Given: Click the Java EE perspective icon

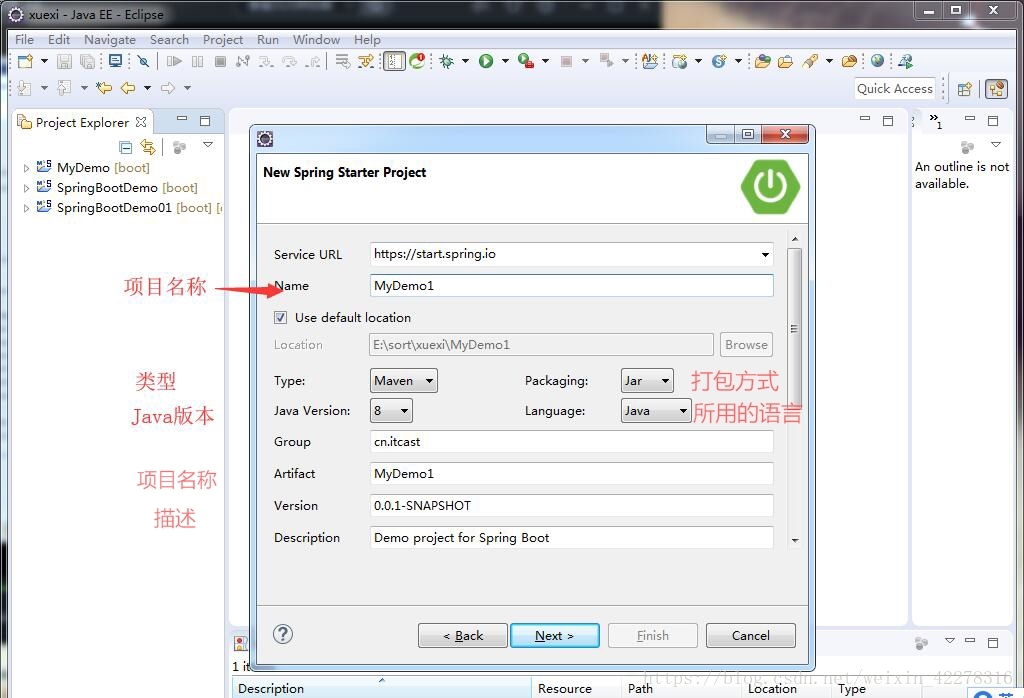Looking at the screenshot, I should tap(996, 89).
